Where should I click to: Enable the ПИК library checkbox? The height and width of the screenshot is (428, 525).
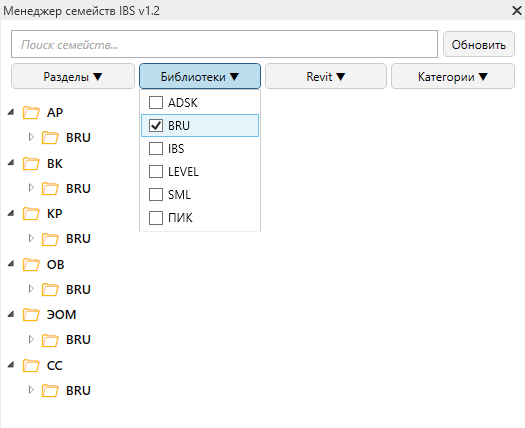(x=156, y=218)
